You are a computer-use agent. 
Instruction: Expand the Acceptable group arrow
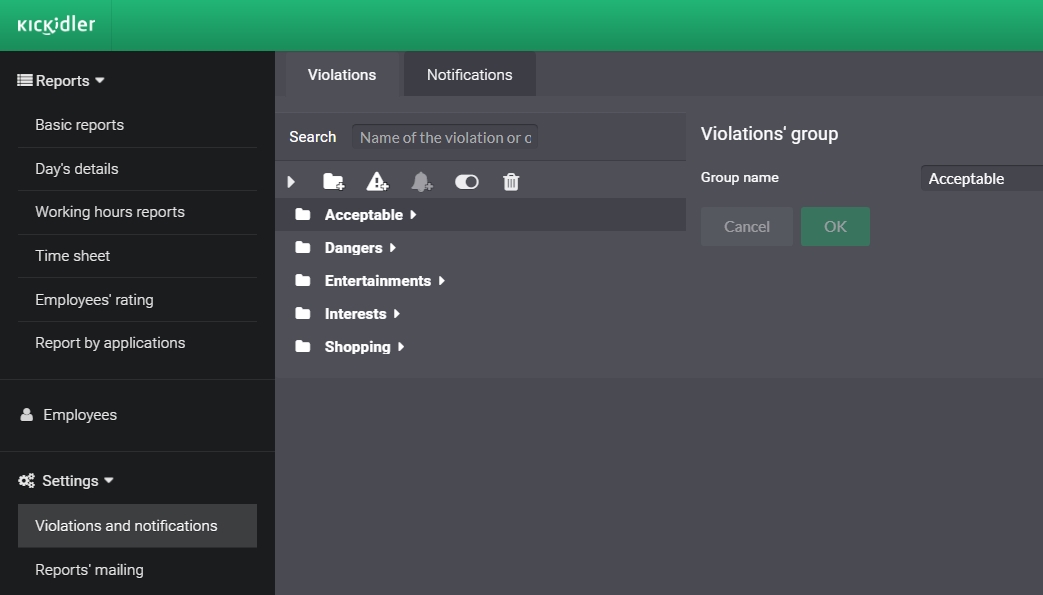tap(413, 215)
